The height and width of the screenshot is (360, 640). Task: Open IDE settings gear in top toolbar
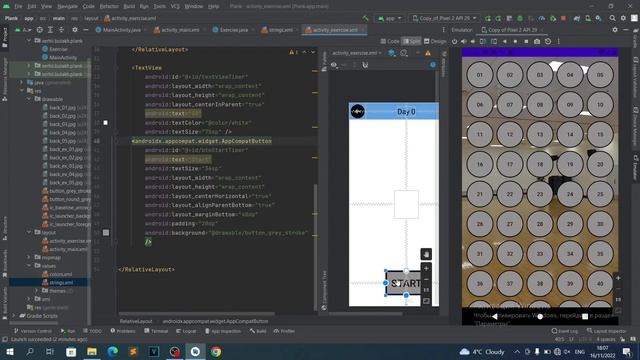click(623, 18)
